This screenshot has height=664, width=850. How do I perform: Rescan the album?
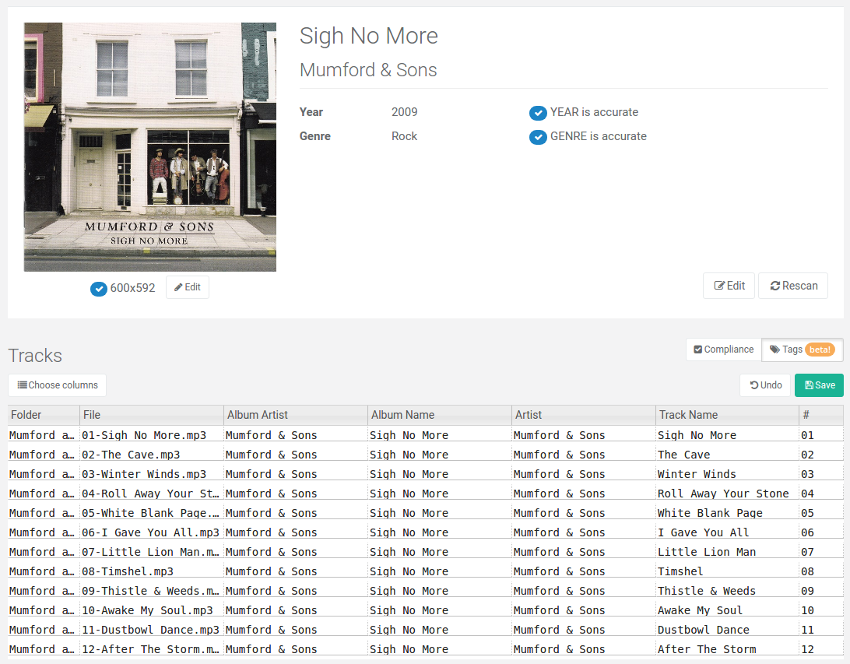tap(793, 286)
